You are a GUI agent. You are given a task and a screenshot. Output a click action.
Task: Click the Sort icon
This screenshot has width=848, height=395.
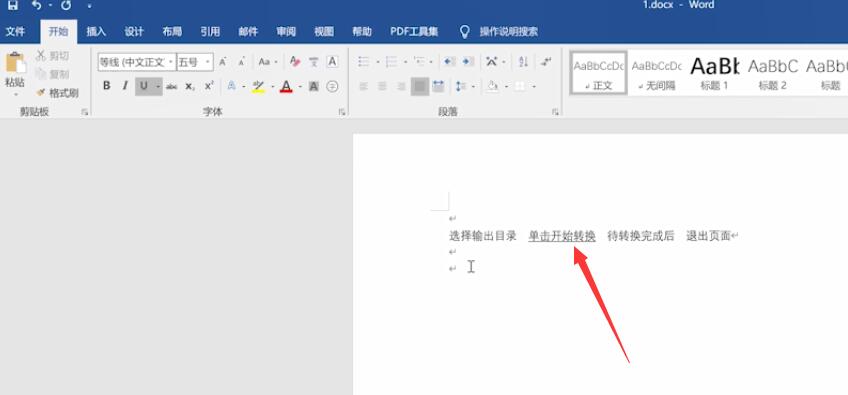click(523, 62)
